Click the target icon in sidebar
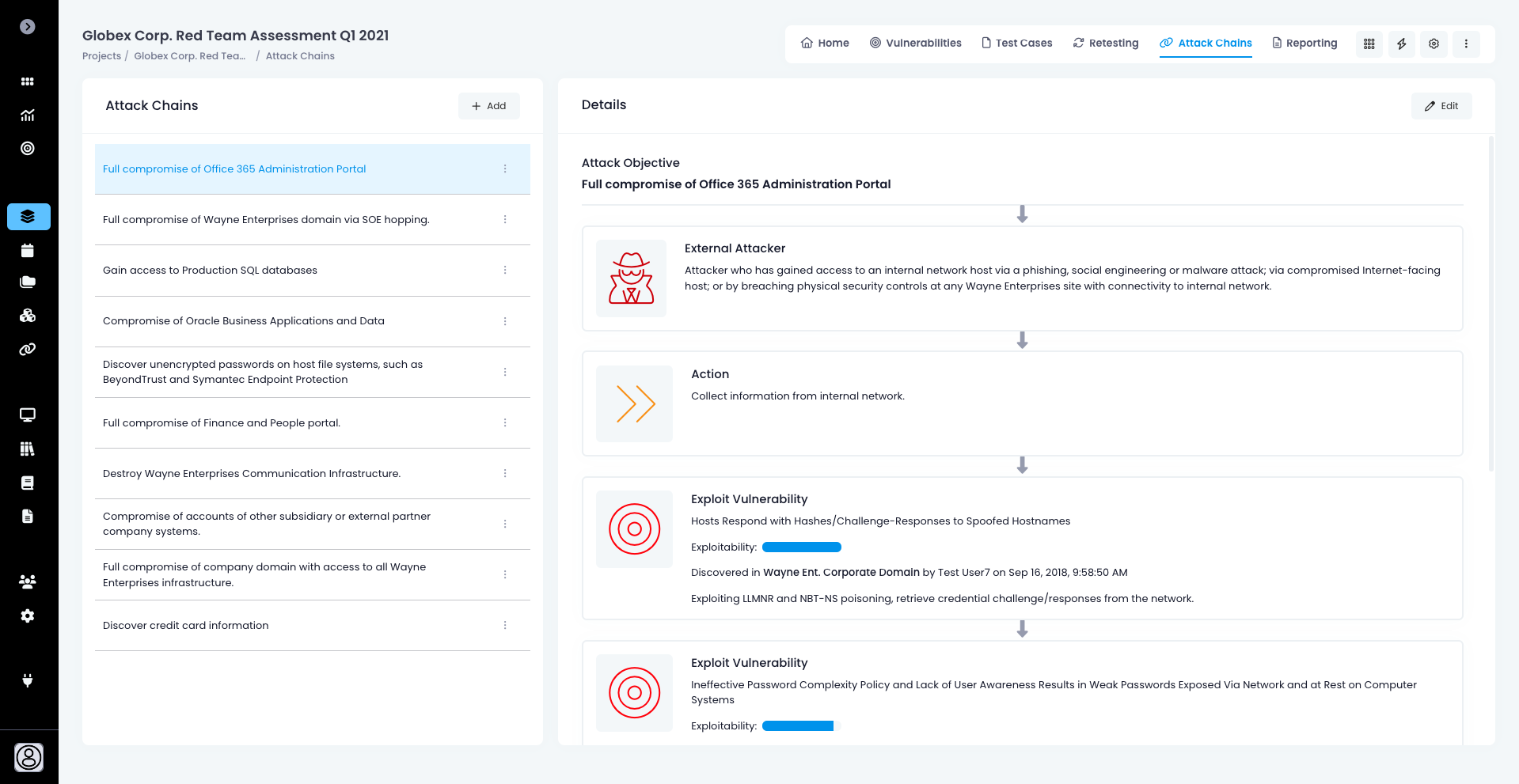Viewport: 1519px width, 784px height. pos(28,149)
